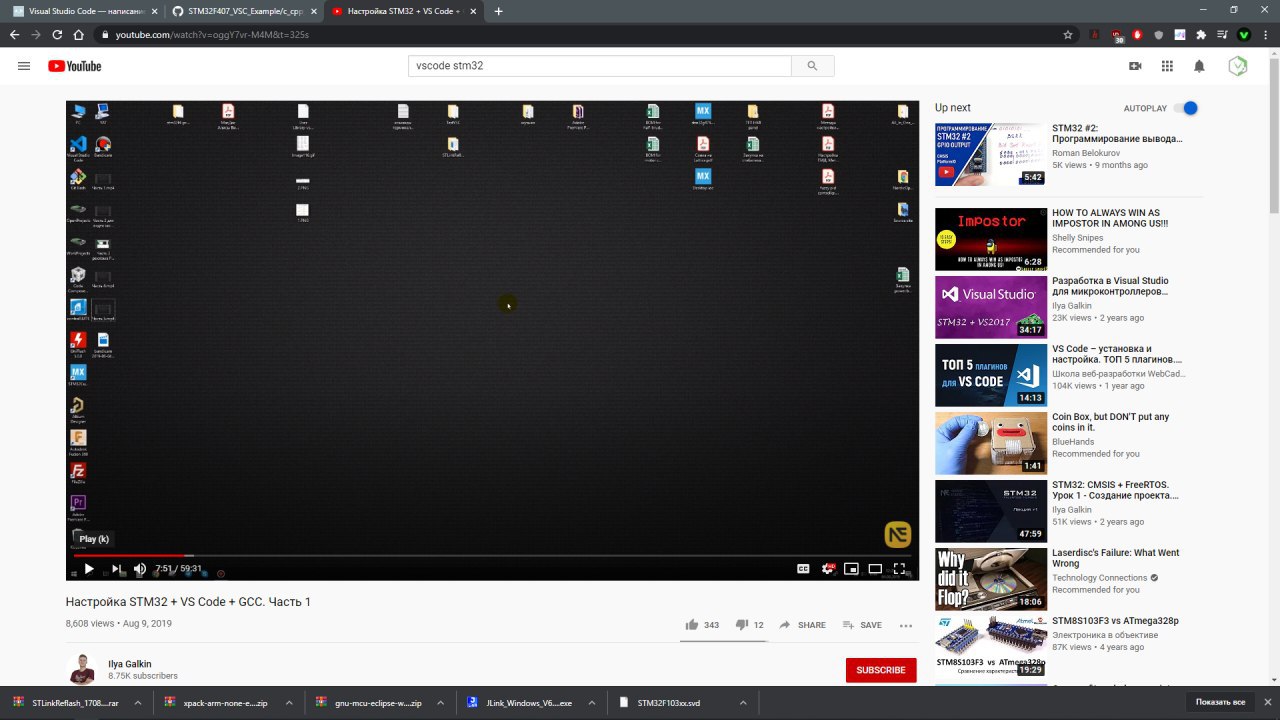Viewport: 1280px width, 720px height.
Task: Expand options for STLinkReflash rar download
Action: pos(139,703)
